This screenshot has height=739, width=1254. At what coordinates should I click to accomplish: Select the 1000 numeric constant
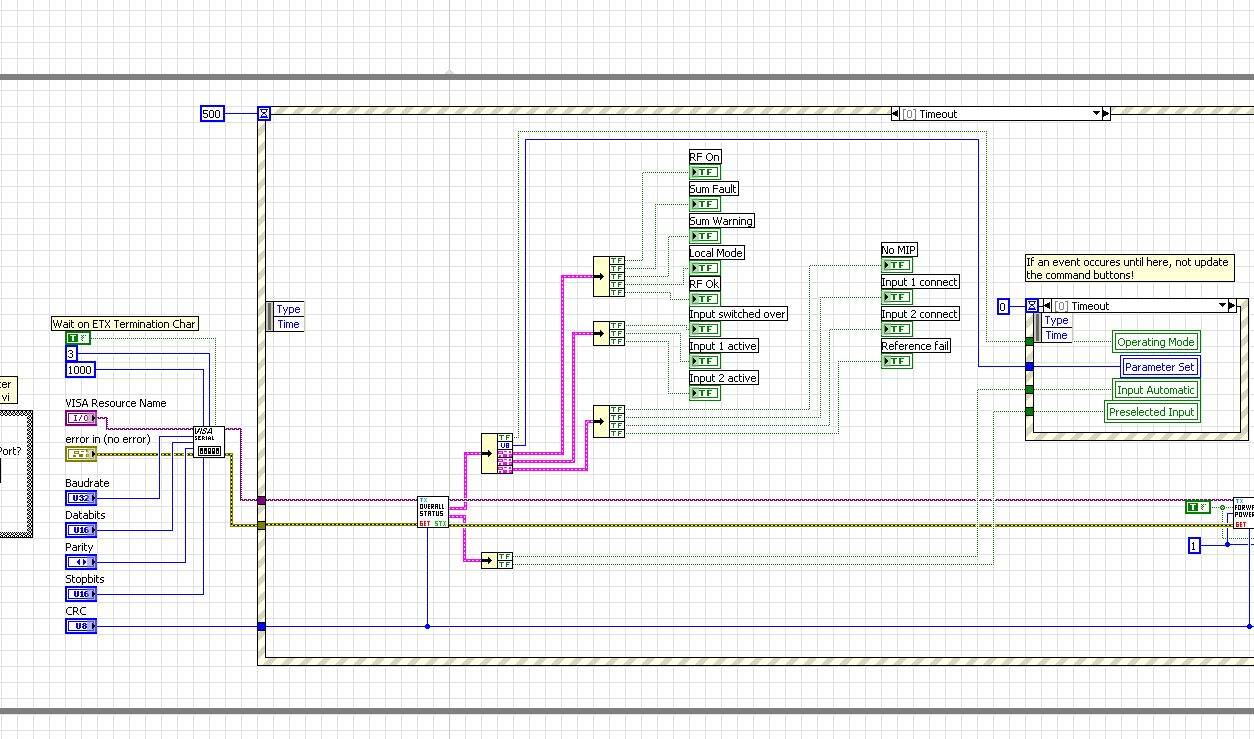(80, 370)
